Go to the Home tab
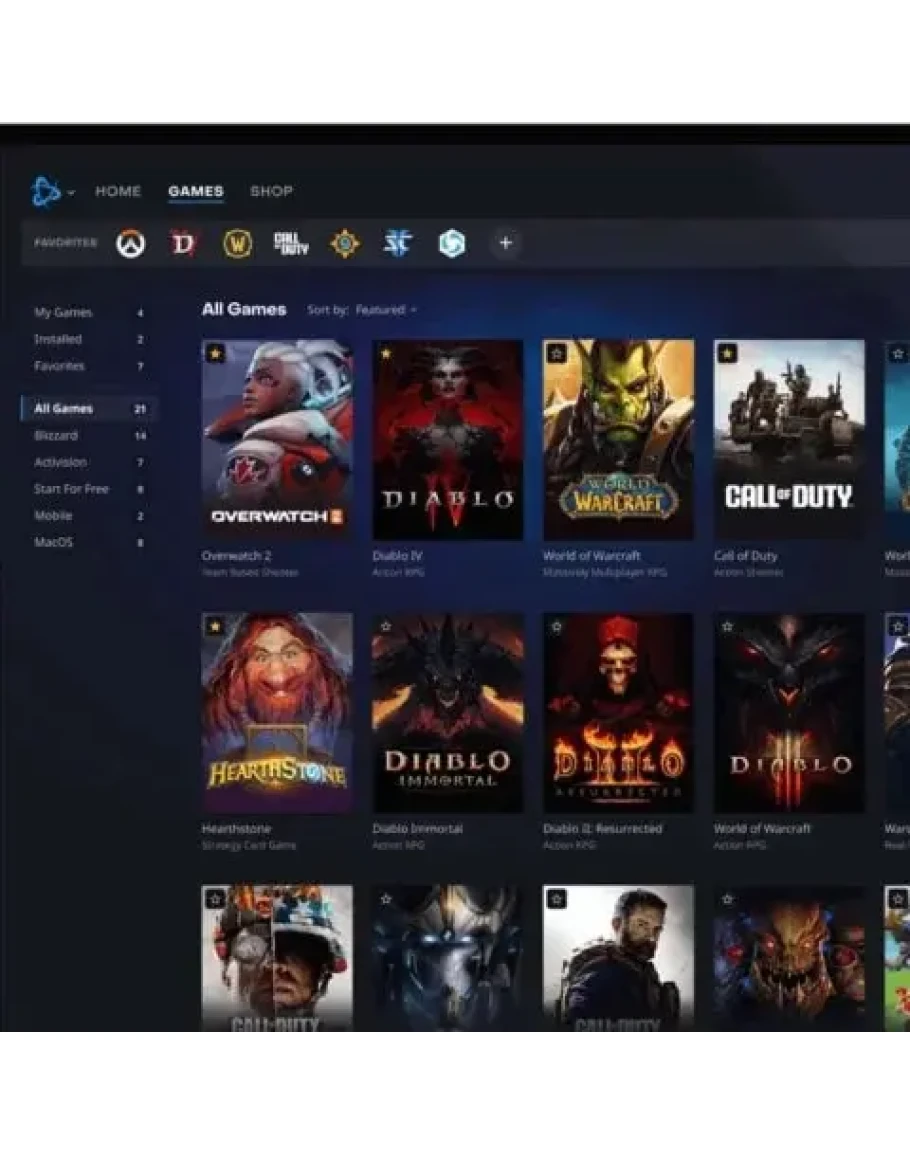Screen dimensions: 910x1155 click(118, 191)
